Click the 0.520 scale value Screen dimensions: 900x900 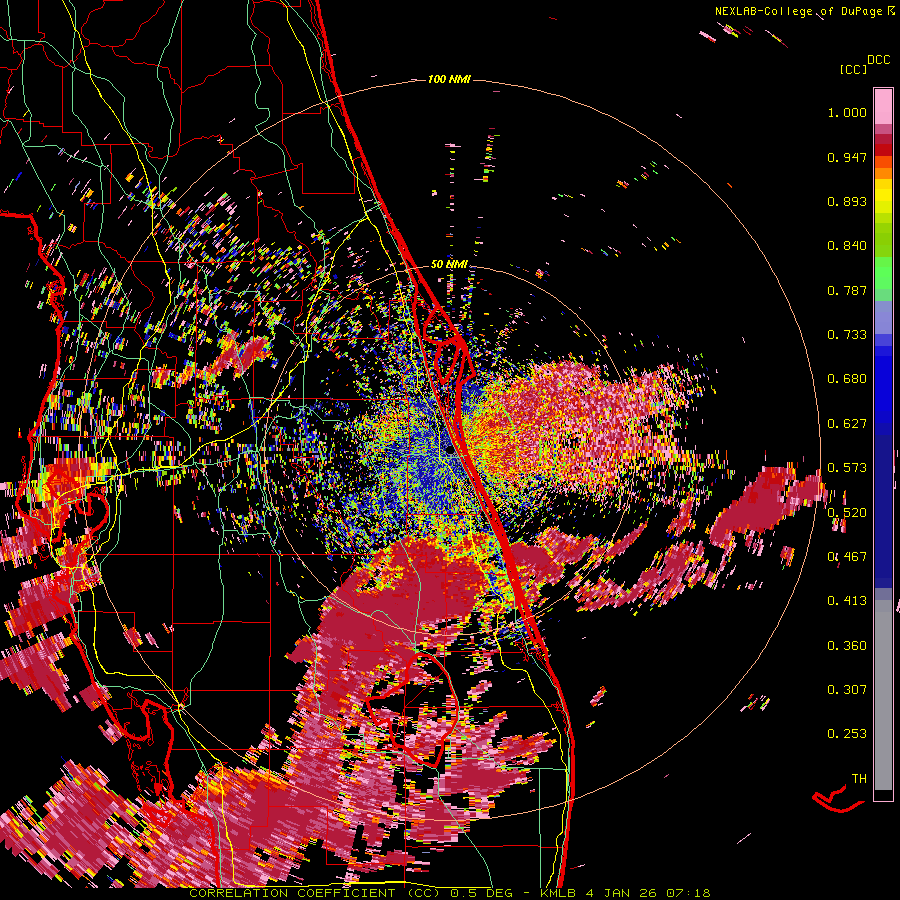[847, 512]
